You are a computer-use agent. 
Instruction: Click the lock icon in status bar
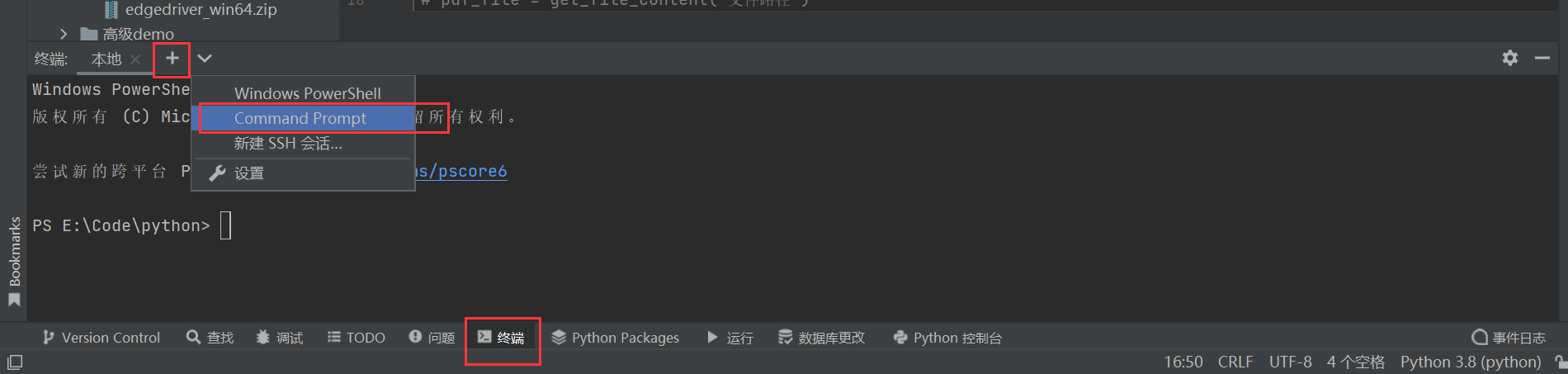[1561, 362]
